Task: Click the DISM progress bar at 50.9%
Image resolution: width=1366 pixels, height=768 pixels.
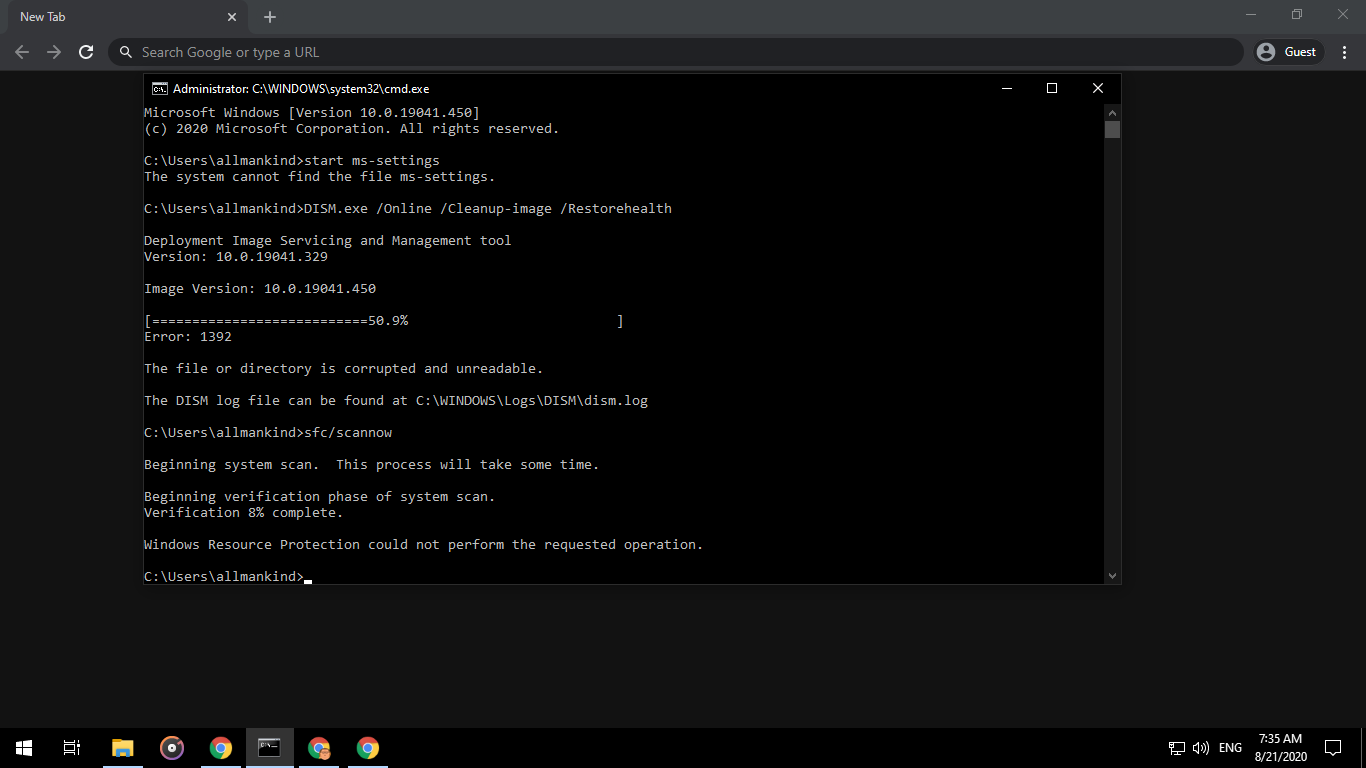Action: 384,321
